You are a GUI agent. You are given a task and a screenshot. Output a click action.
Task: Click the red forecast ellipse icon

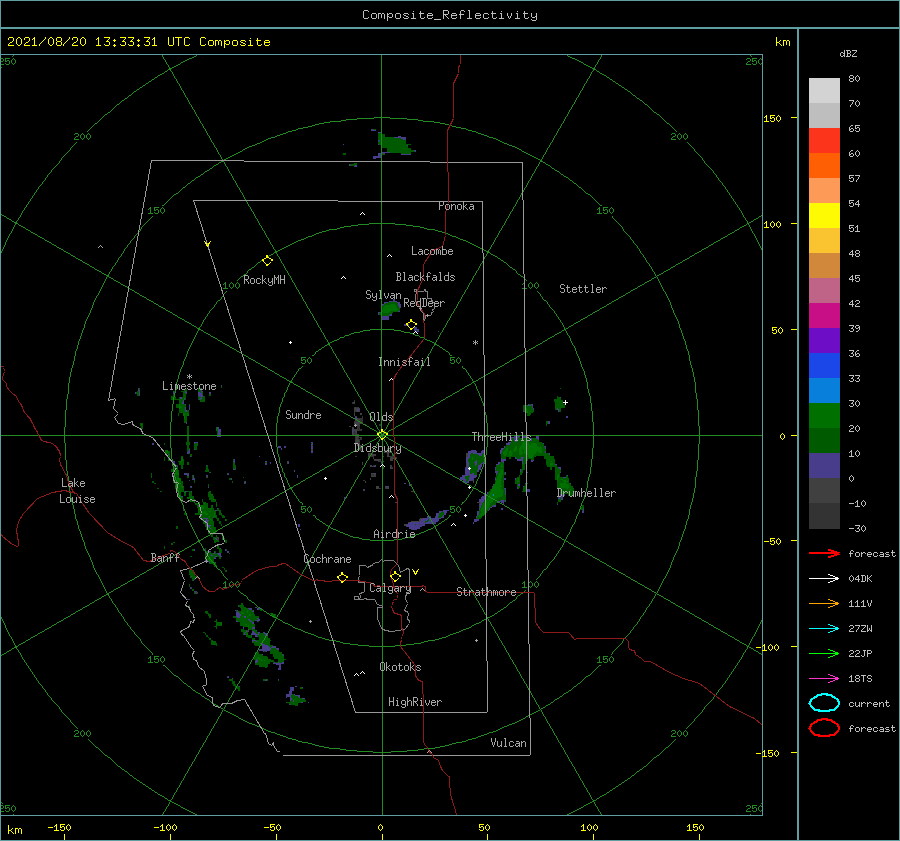point(824,728)
